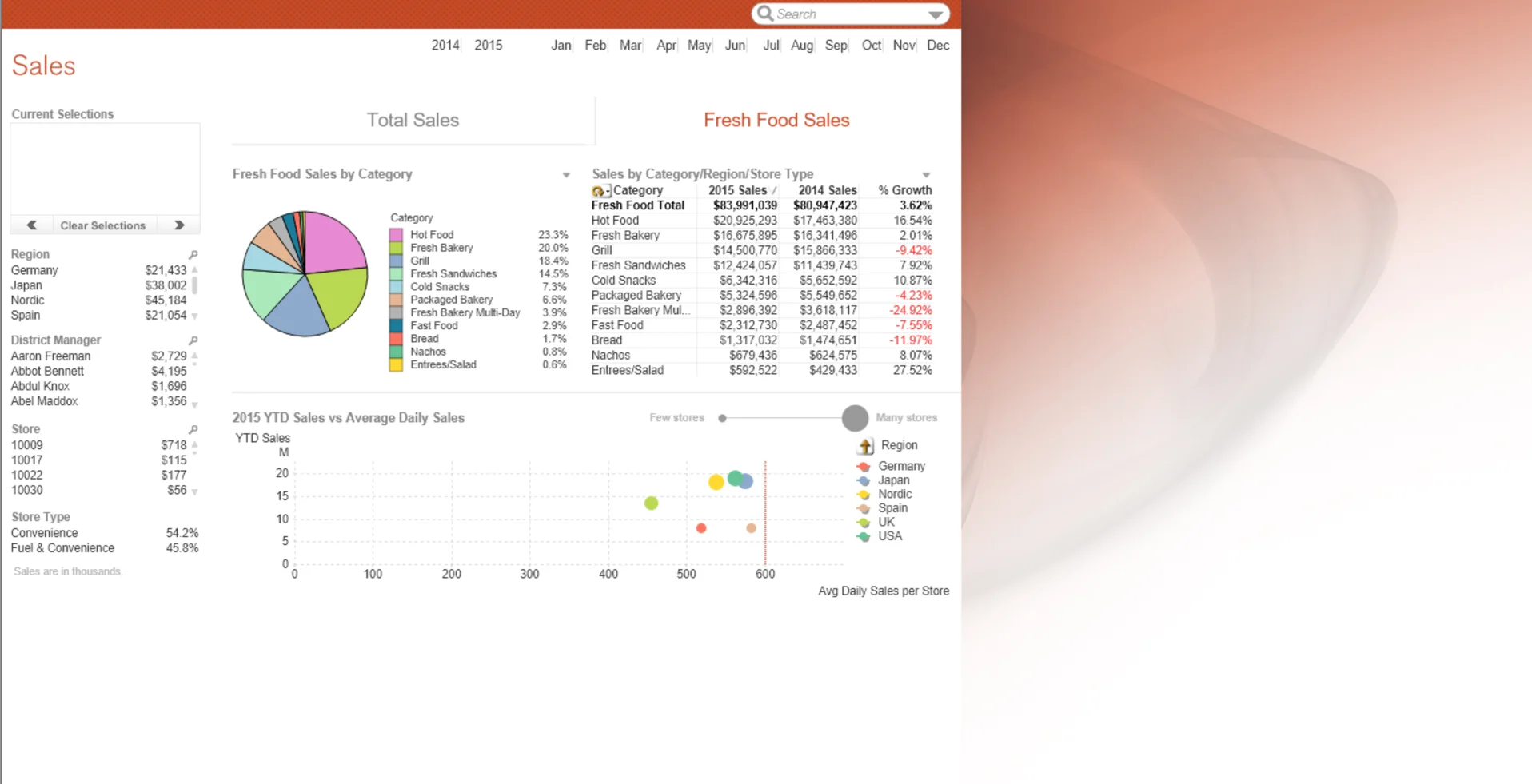This screenshot has height=784, width=1532.
Task: Open the search bar dropdown arrow
Action: (x=936, y=14)
